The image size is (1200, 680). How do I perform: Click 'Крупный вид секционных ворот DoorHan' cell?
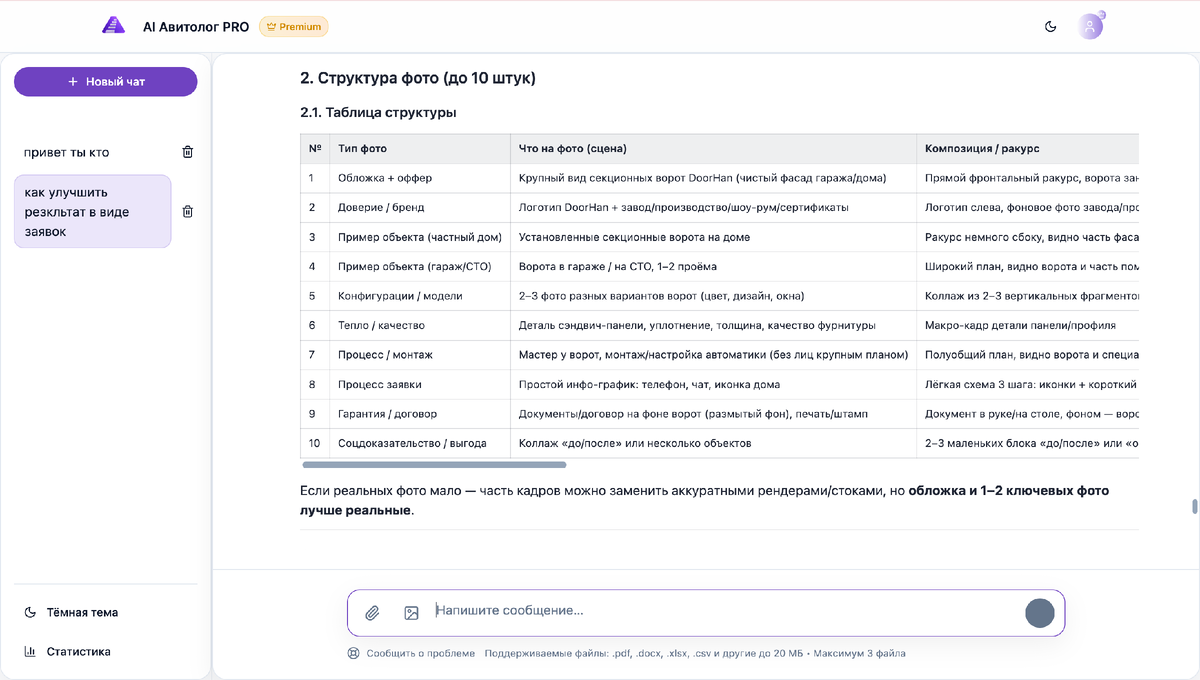click(714, 178)
